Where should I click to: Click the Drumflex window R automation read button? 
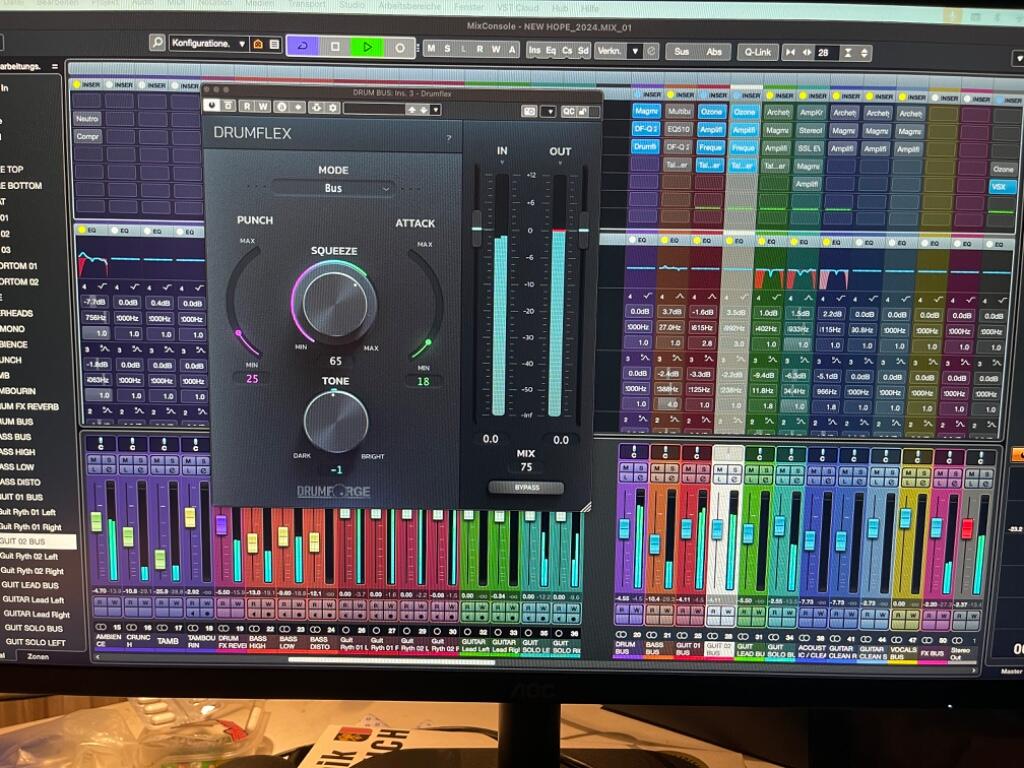(x=248, y=106)
